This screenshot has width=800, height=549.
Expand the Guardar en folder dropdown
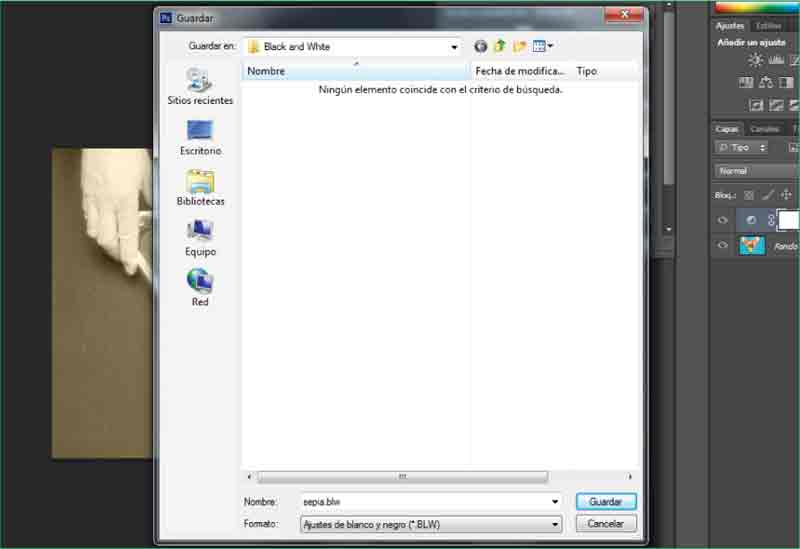454,47
